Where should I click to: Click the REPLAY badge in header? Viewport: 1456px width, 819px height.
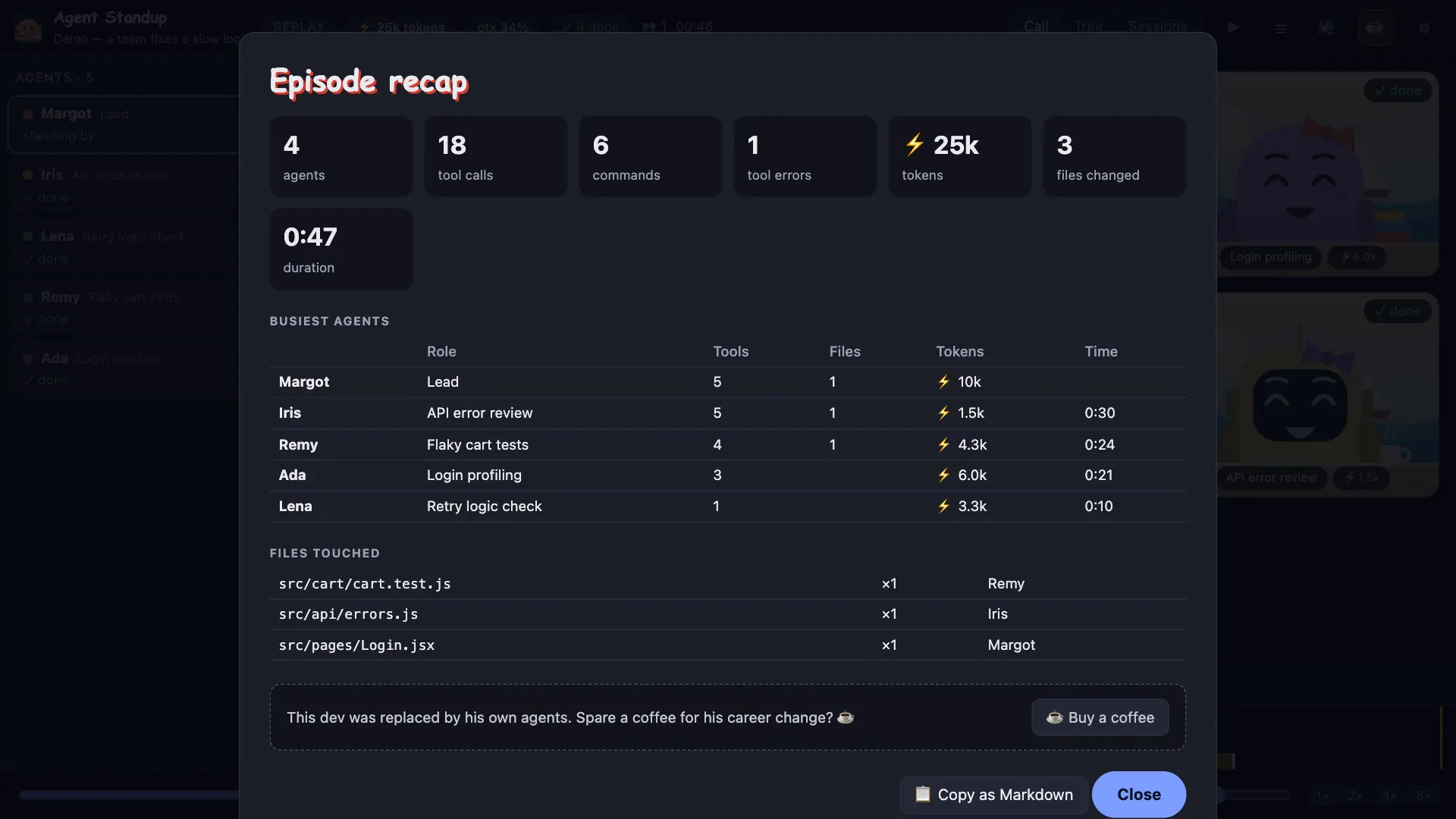click(299, 27)
